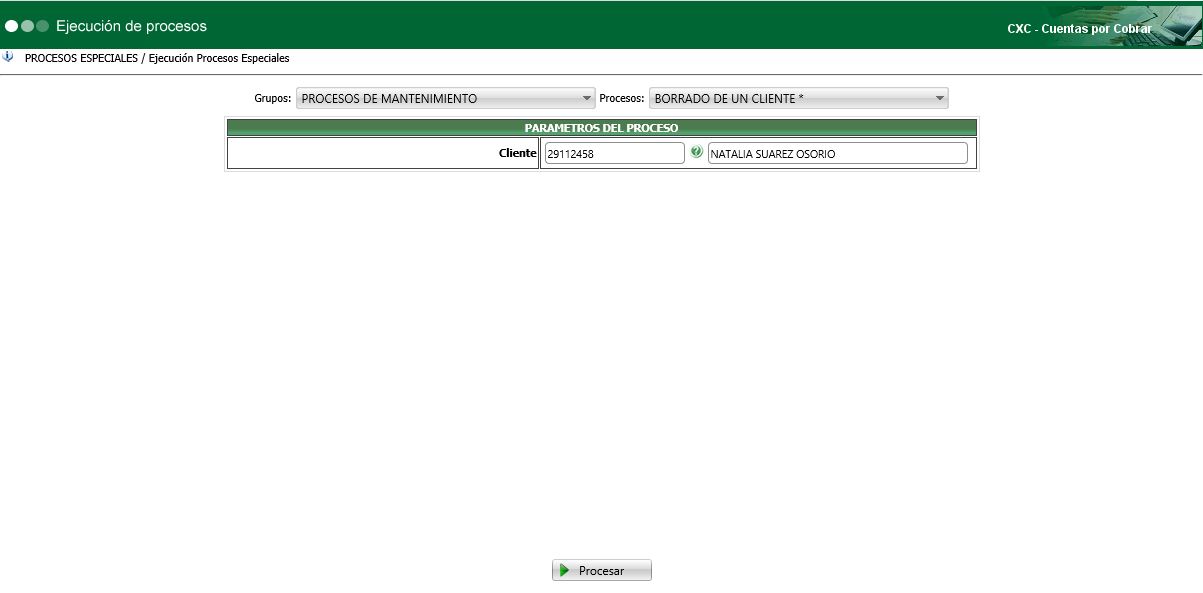This screenshot has height=593, width=1203.
Task: Click inside the Cliente code field showing 29112458
Action: [x=612, y=152]
